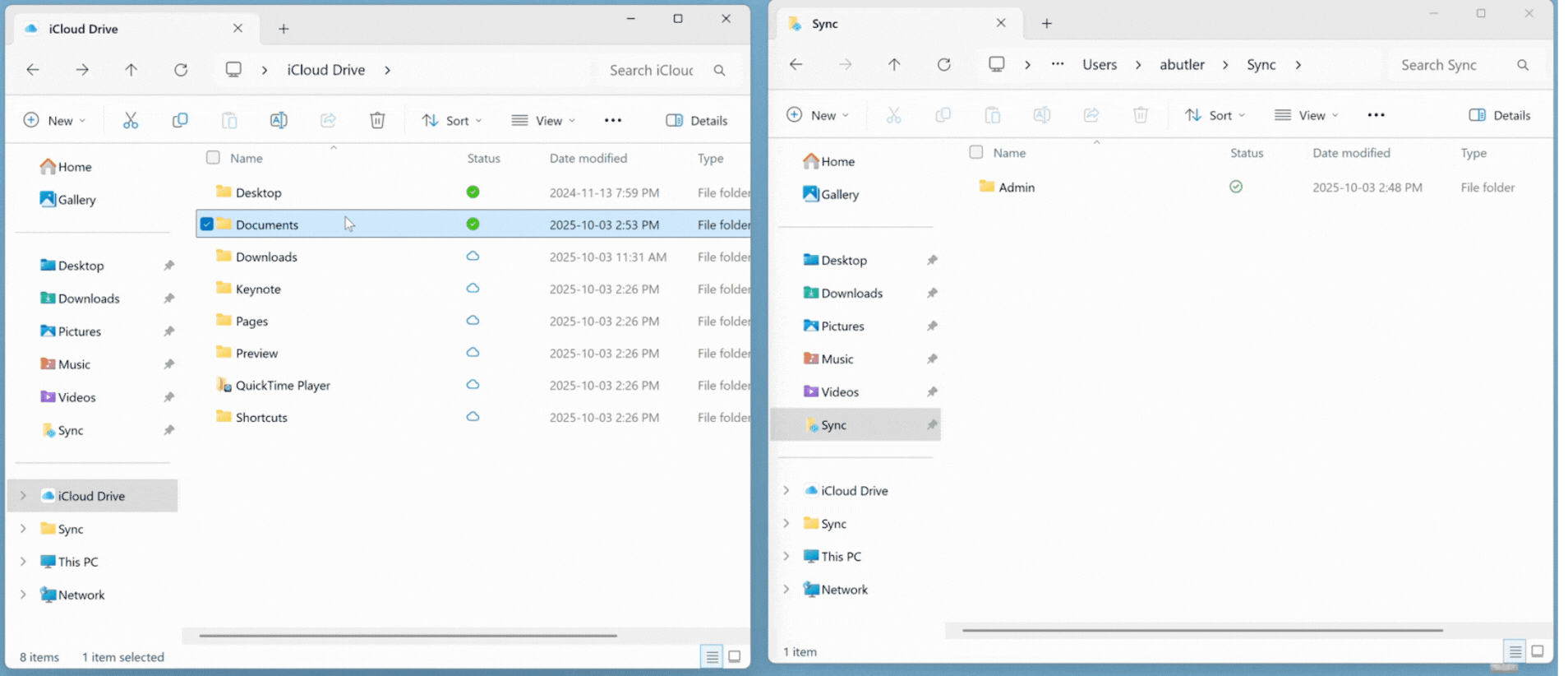
Task: Open the View dropdown in Sync window
Action: click(x=1305, y=116)
